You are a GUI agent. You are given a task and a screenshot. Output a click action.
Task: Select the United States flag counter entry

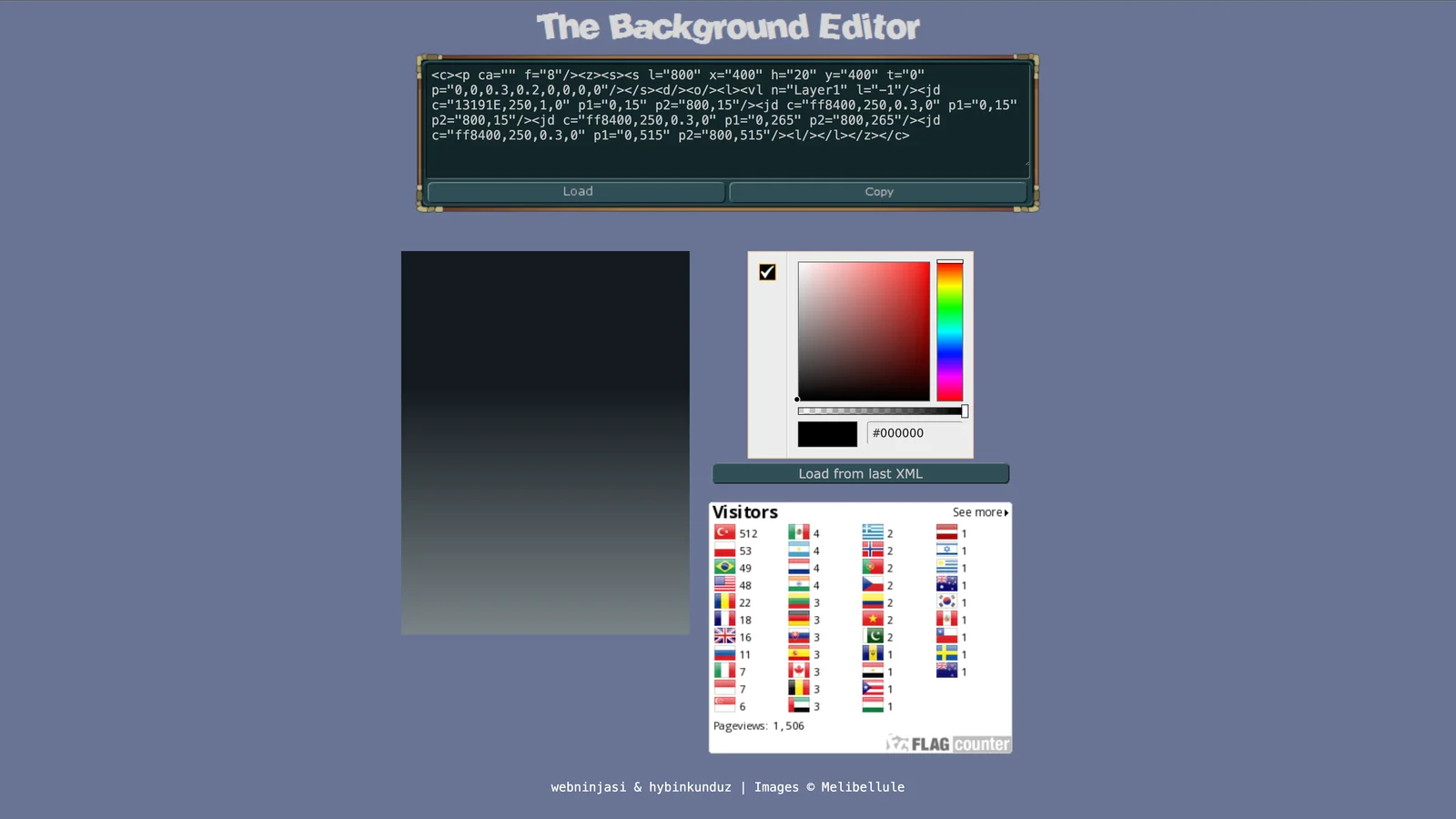(x=724, y=585)
